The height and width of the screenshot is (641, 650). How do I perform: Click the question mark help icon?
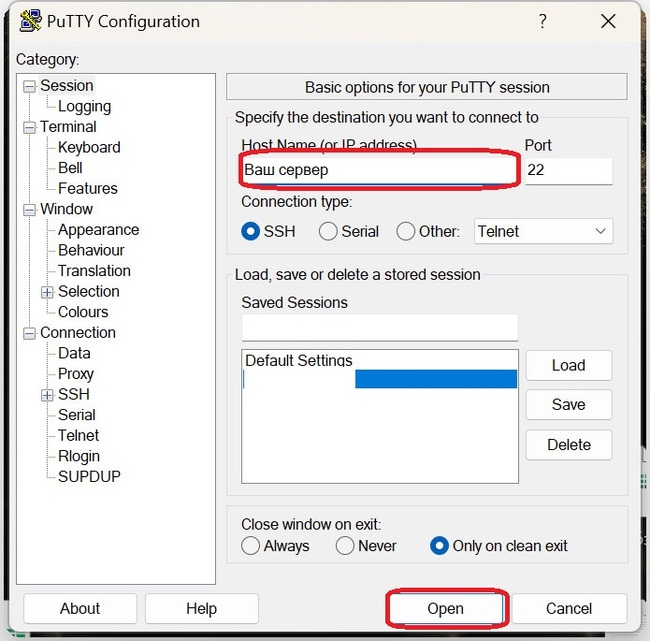pos(543,21)
